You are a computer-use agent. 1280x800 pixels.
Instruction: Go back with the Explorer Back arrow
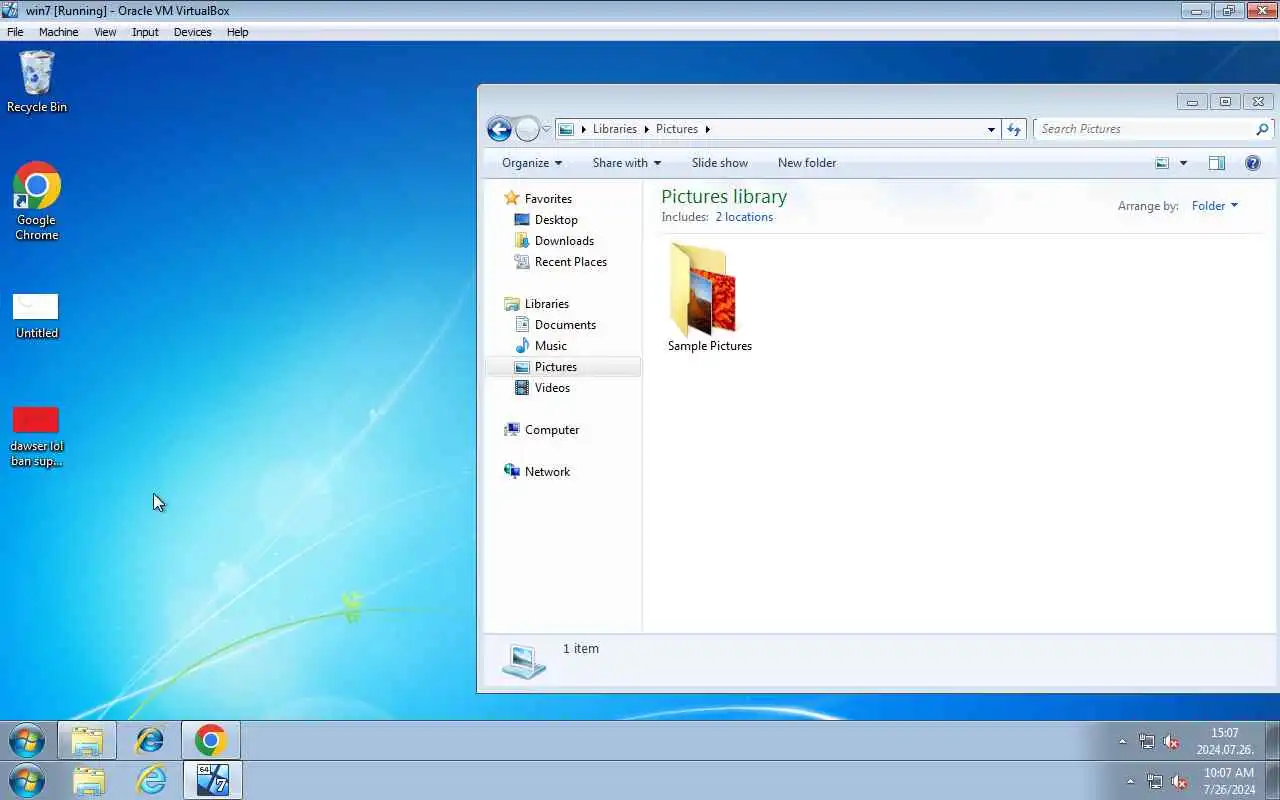click(x=499, y=129)
